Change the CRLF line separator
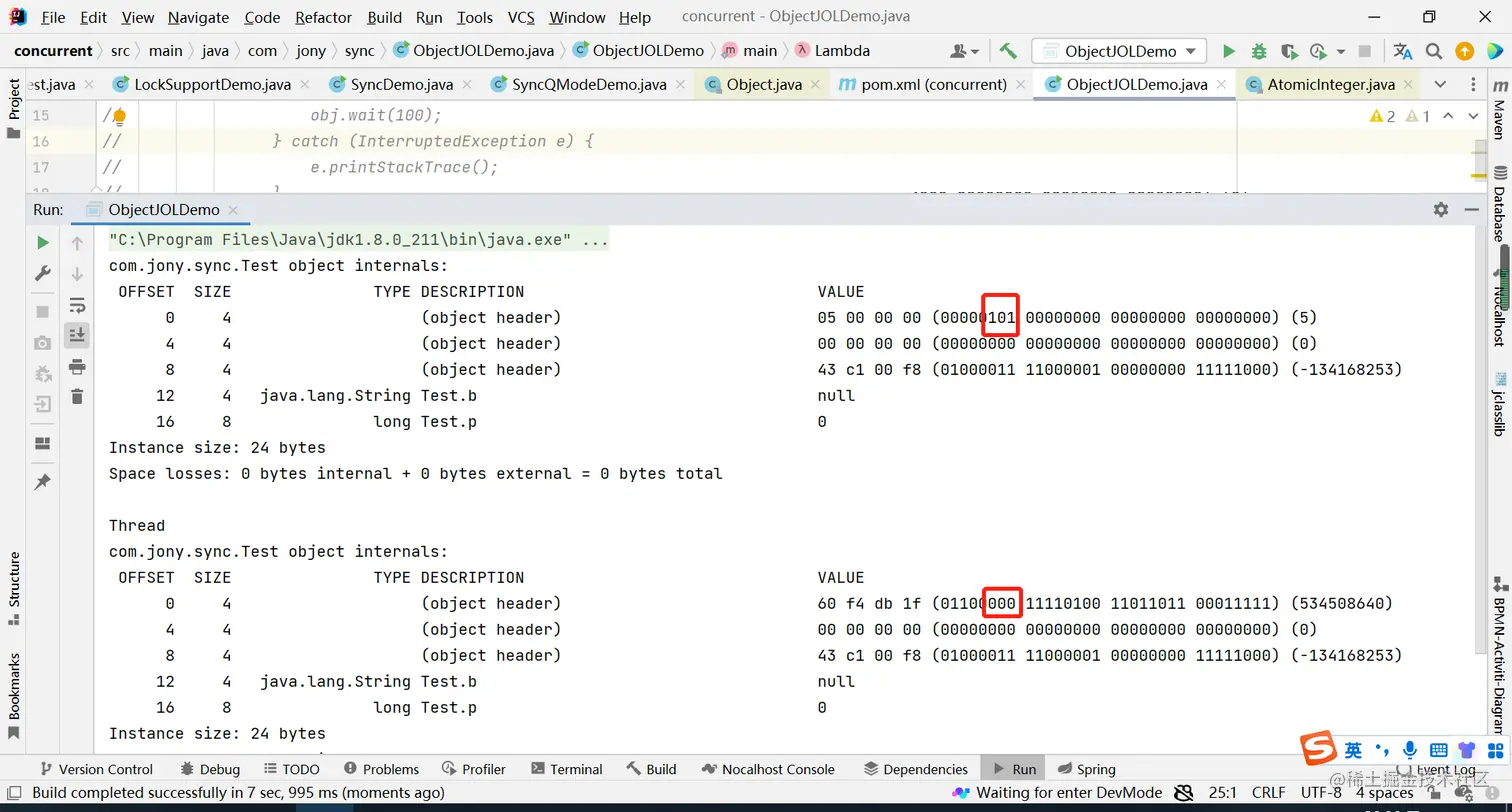Screen dimensions: 1512x812 [x=1268, y=792]
